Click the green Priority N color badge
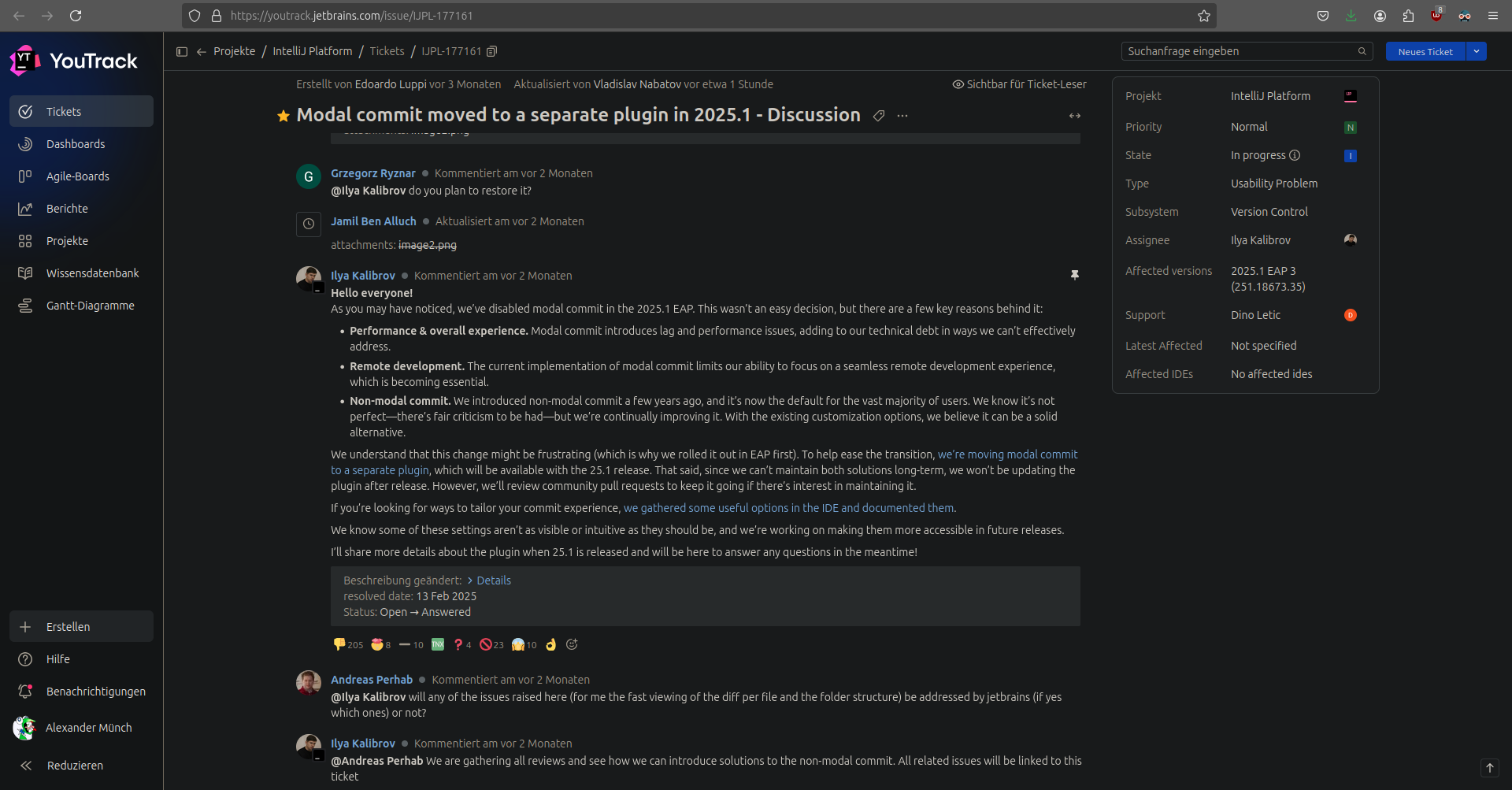This screenshot has height=790, width=1512. click(1351, 128)
